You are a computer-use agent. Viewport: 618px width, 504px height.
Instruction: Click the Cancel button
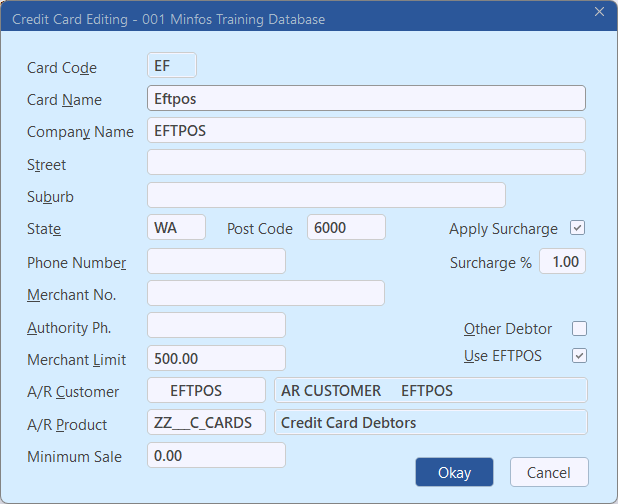(x=549, y=472)
